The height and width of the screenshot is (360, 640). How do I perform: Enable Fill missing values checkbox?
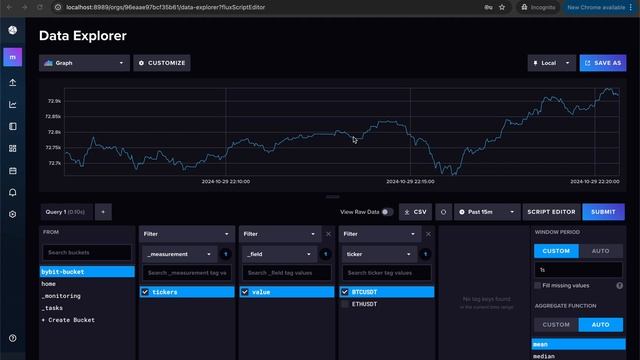coord(538,285)
